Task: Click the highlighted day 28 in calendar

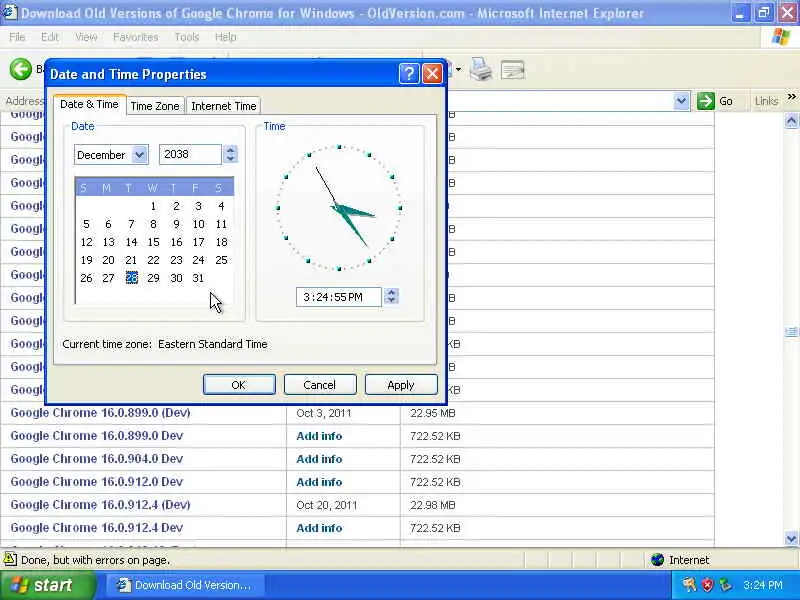Action: point(132,278)
